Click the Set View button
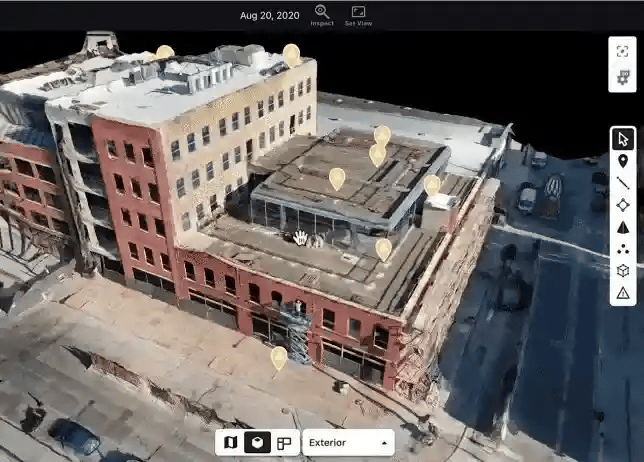Screen dimensions: 644x462 358,15
